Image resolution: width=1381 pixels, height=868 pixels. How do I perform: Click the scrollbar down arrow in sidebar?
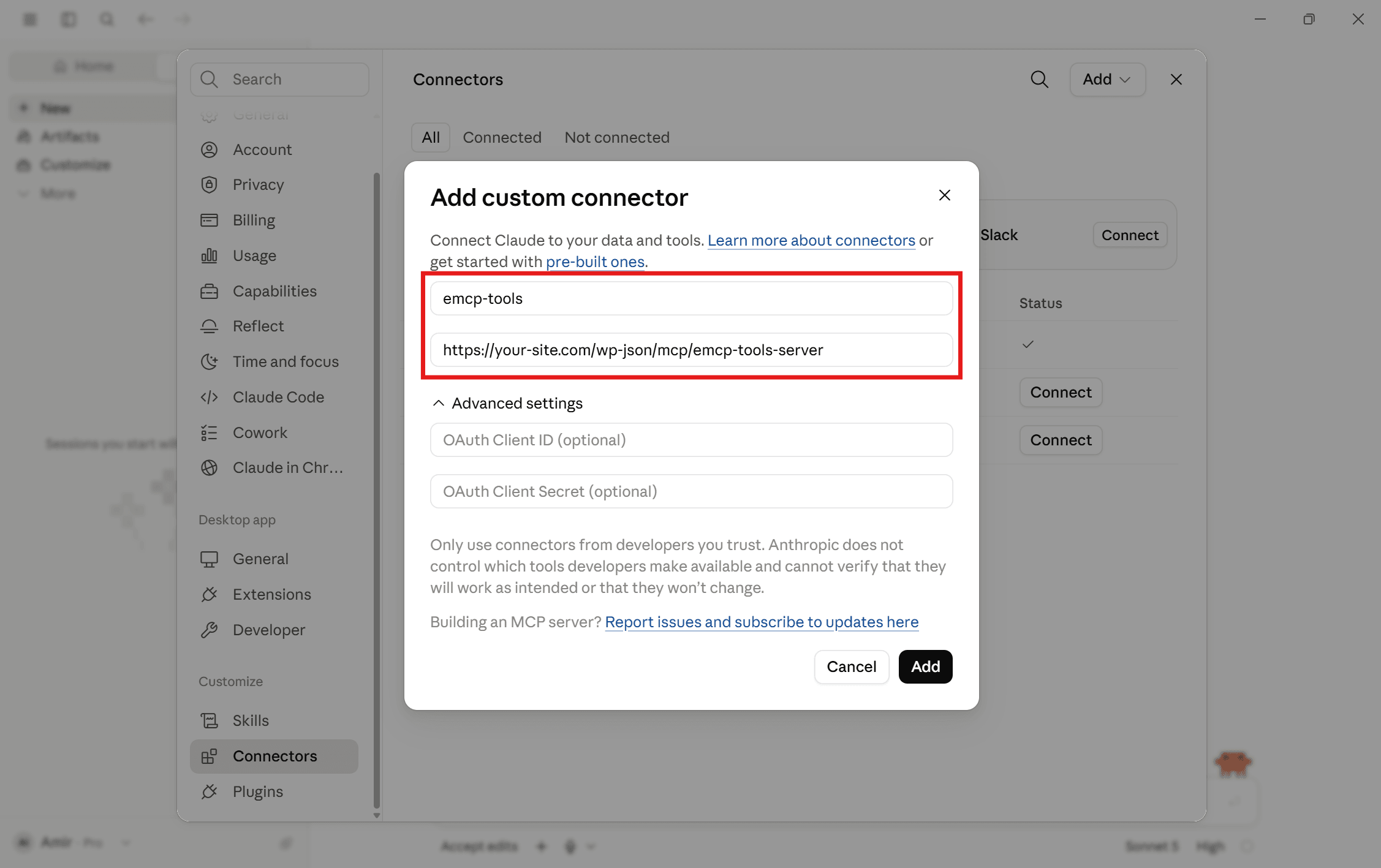pos(376,815)
